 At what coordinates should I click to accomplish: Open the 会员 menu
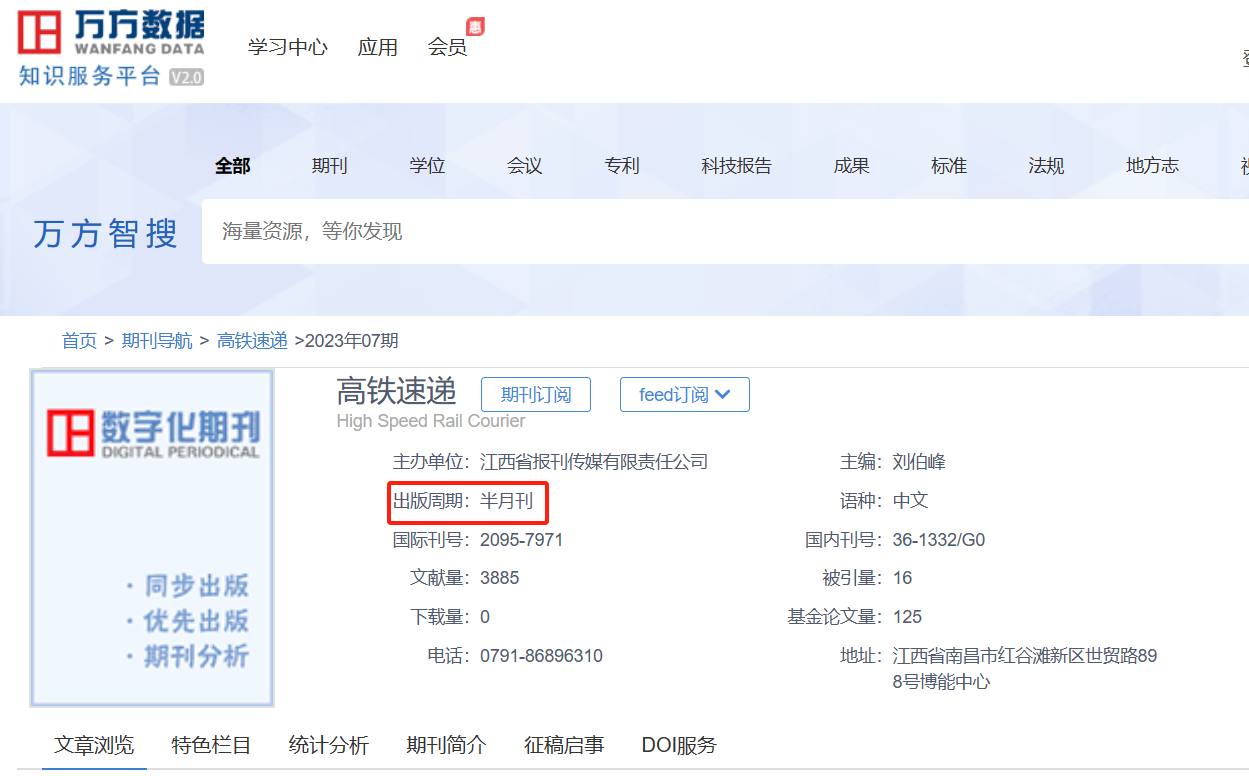click(447, 47)
